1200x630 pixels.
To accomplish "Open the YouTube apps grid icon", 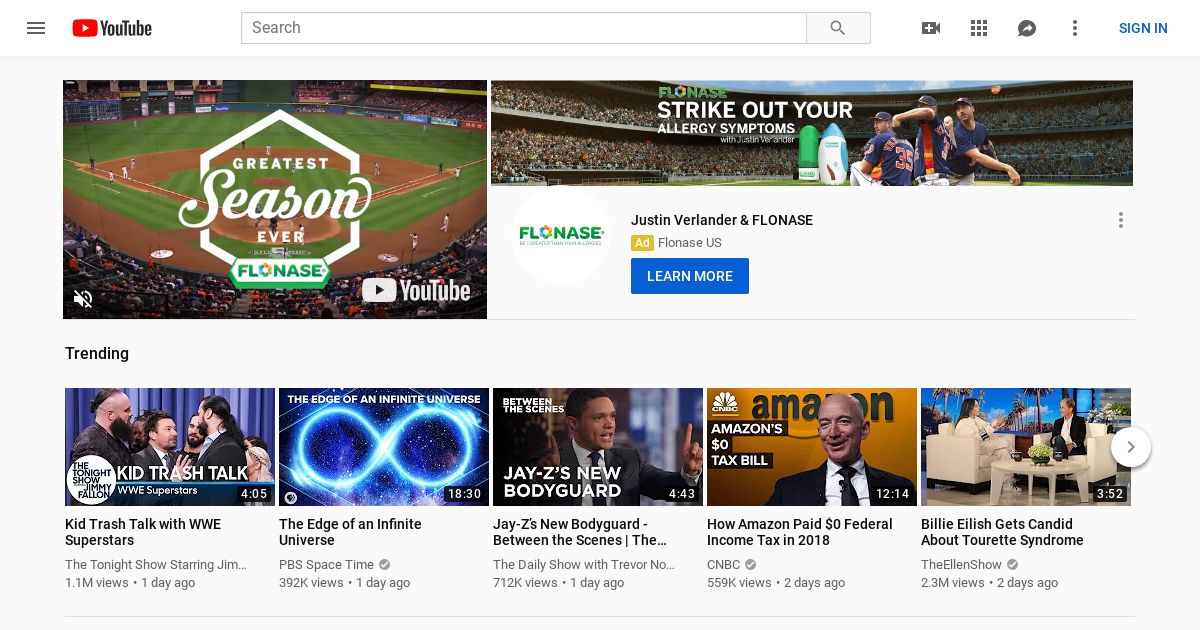I will tap(979, 28).
